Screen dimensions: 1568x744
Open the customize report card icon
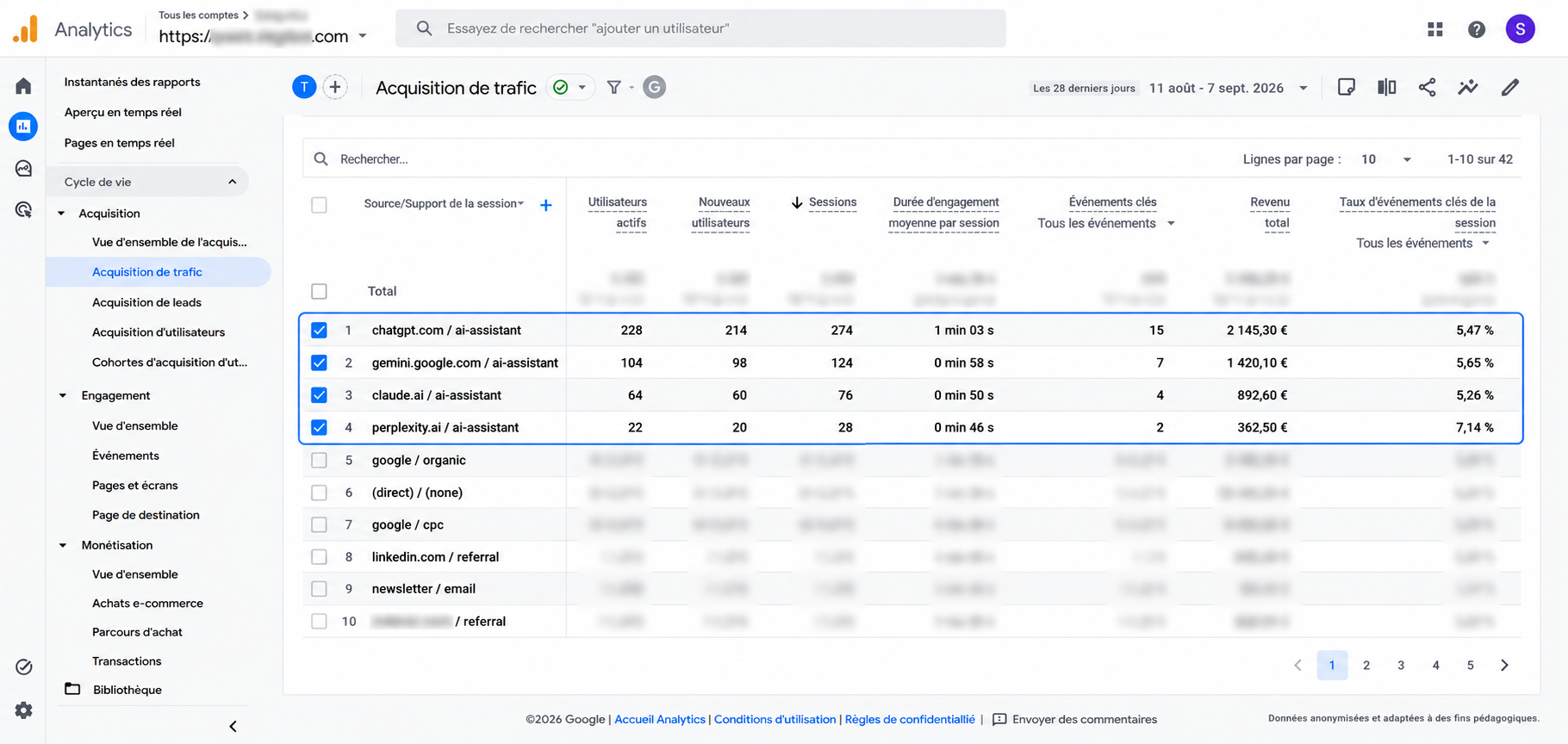[1346, 87]
